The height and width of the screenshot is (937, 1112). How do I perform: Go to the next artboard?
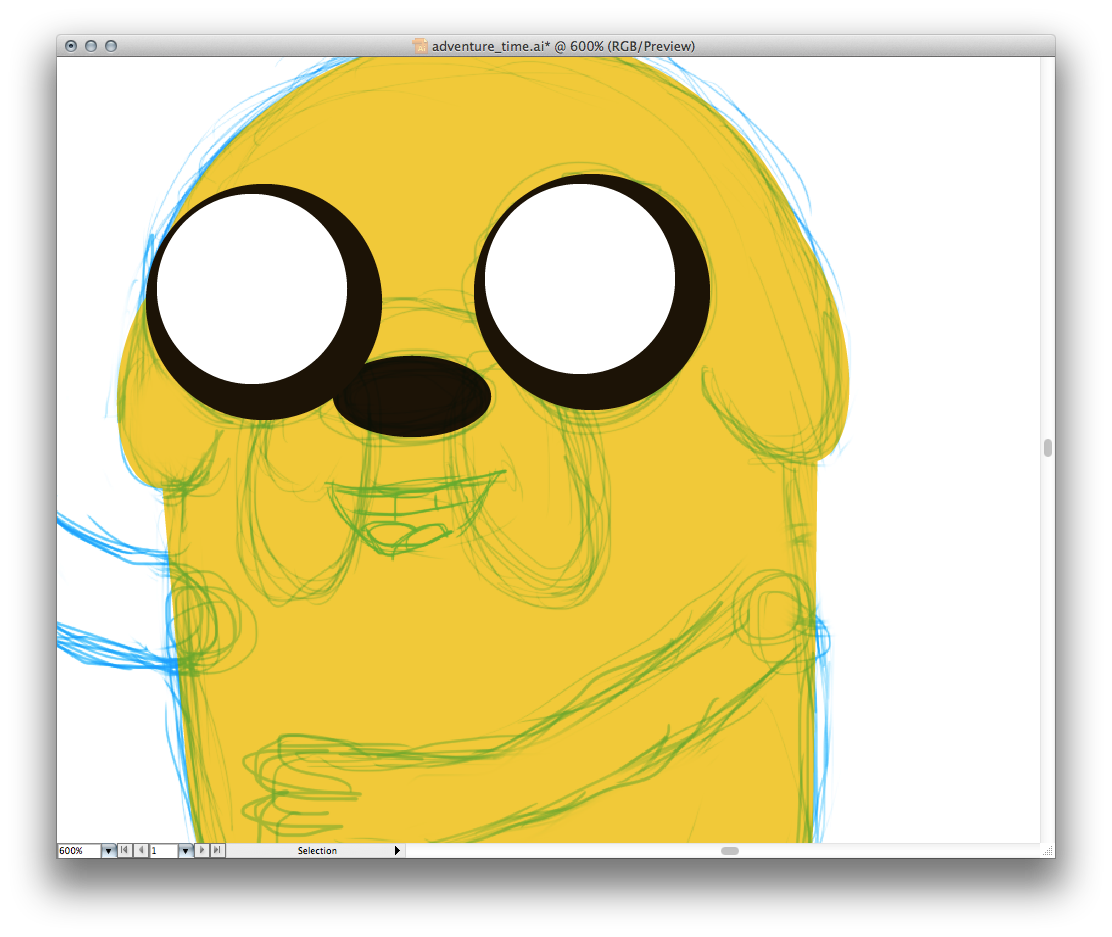[203, 851]
